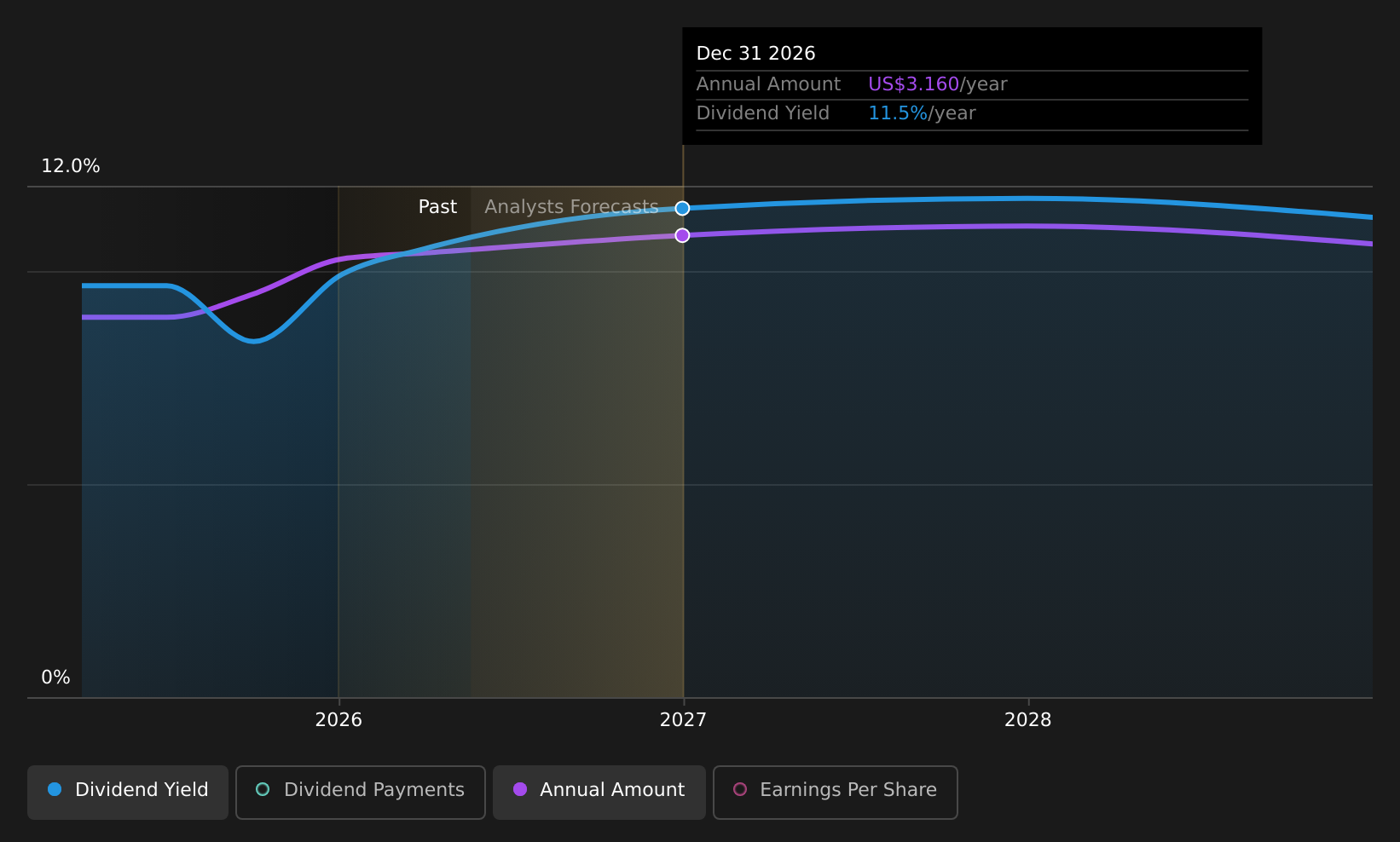
Task: Click the 11.5%/year value in tooltip
Action: click(x=922, y=113)
